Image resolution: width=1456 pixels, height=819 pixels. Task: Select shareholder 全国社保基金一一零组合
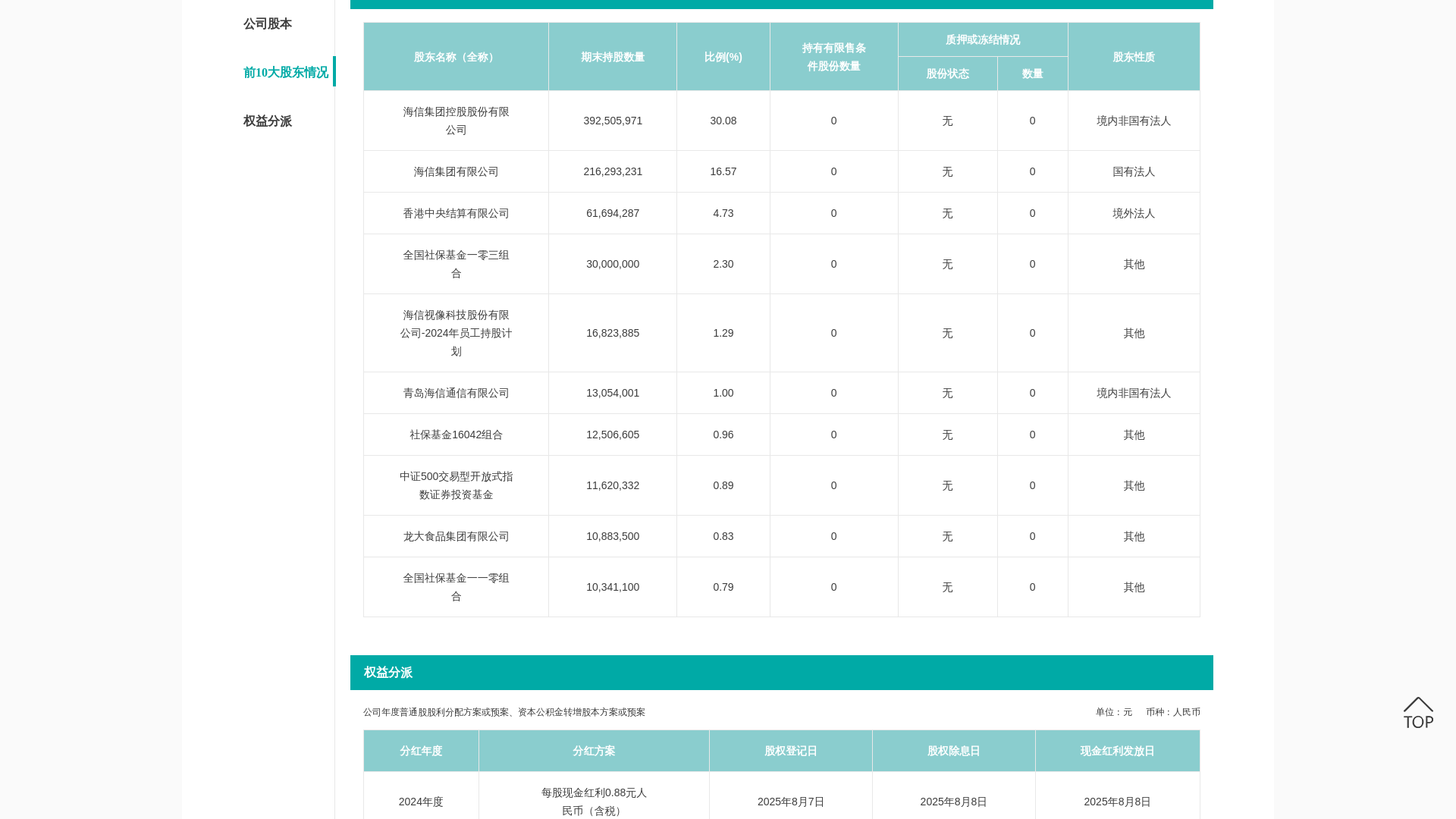456,587
